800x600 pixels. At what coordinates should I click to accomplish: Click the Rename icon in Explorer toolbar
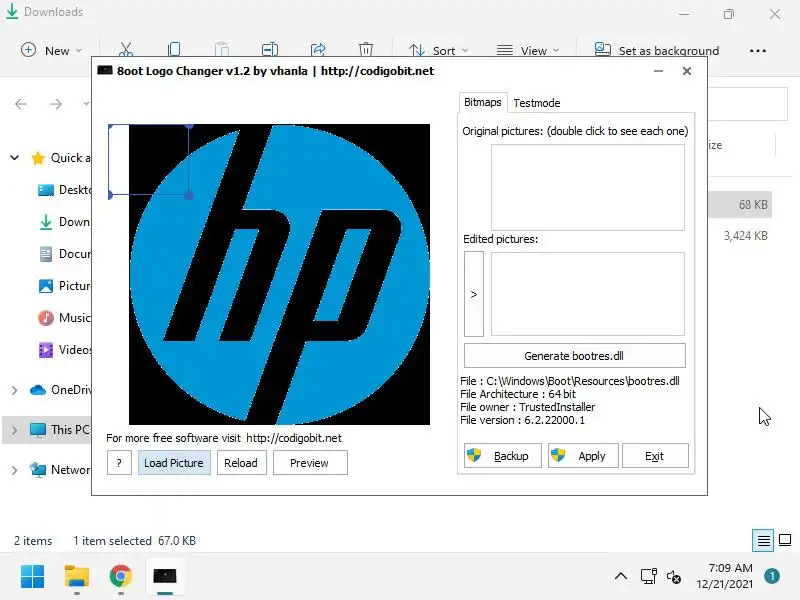[x=270, y=49]
